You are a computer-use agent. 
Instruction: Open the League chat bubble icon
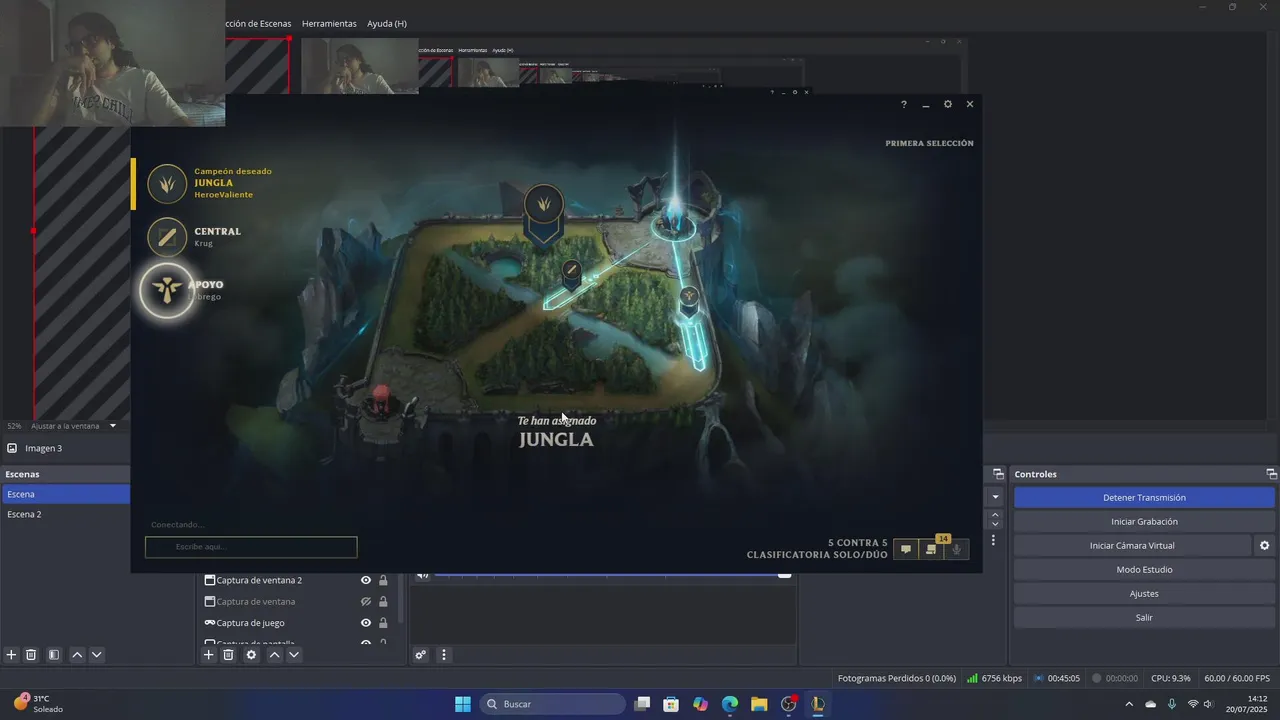(906, 549)
